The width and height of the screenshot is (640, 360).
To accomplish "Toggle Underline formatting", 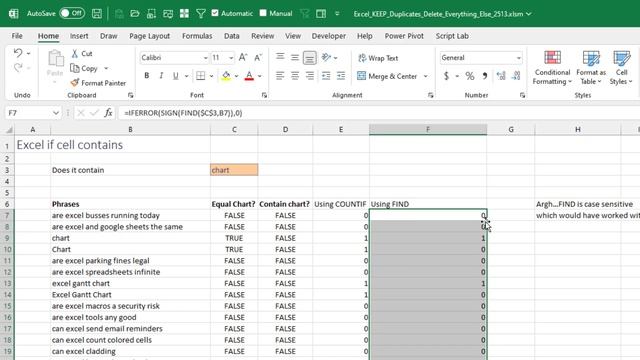I will point(176,76).
